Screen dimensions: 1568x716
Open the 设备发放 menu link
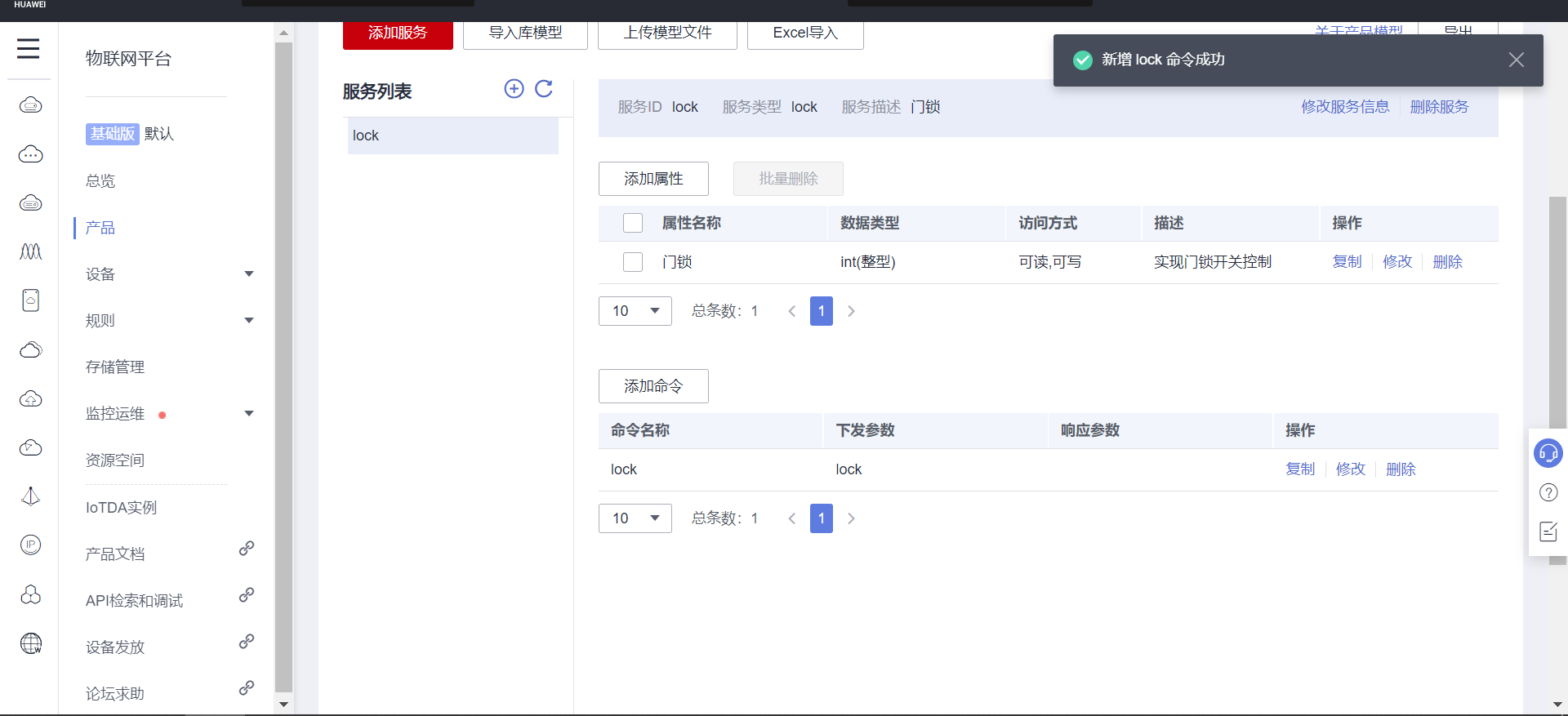115,647
